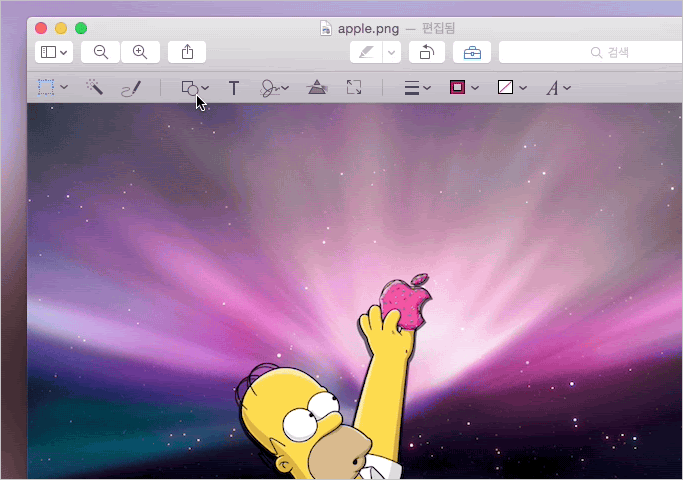Open the text style font menu

558,88
